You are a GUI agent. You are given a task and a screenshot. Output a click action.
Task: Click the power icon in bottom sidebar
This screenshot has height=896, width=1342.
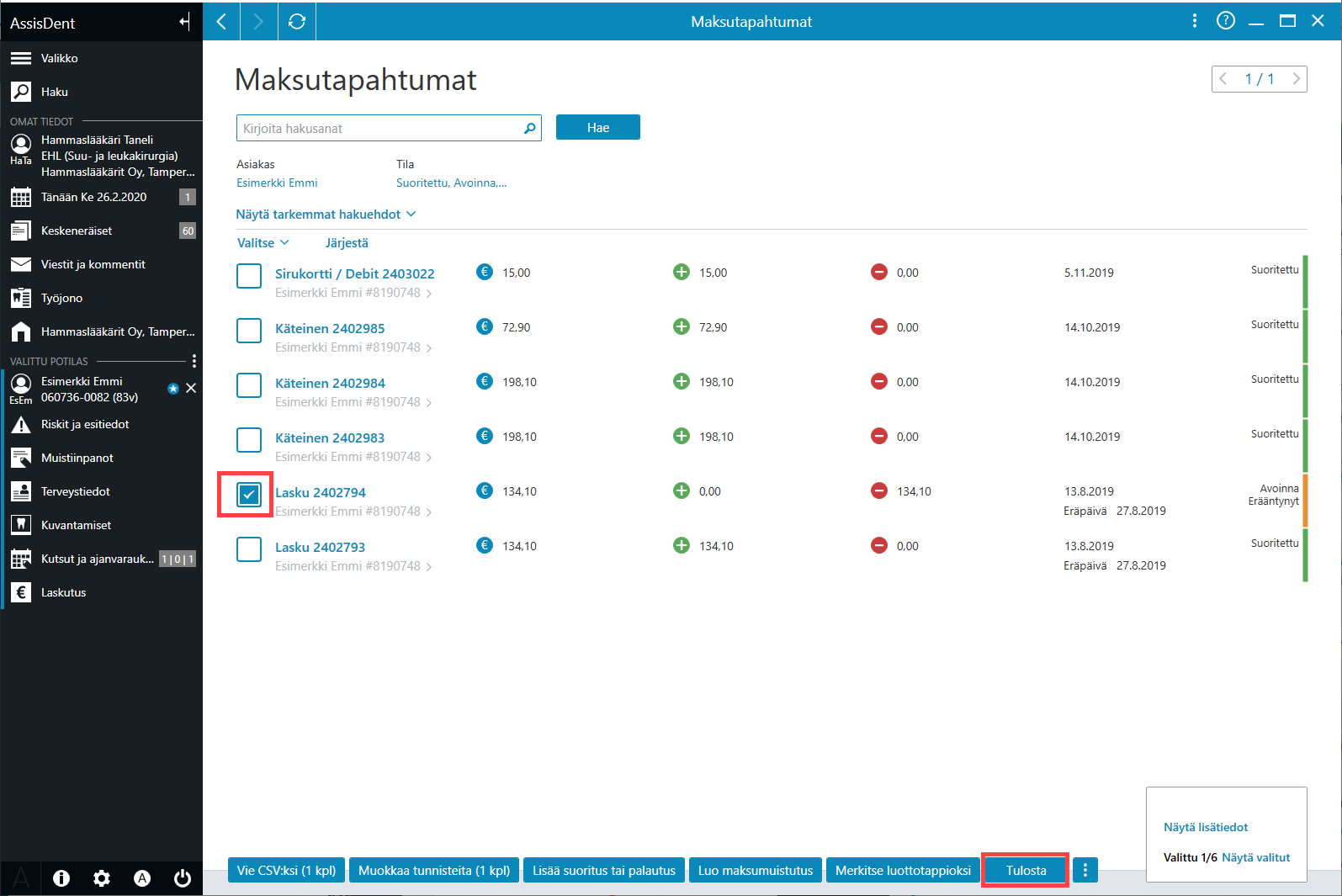[183, 878]
